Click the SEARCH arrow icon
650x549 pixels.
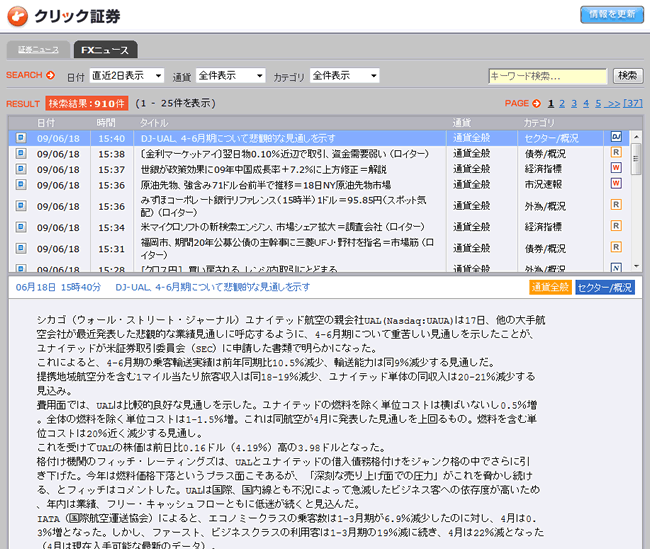pos(51,75)
